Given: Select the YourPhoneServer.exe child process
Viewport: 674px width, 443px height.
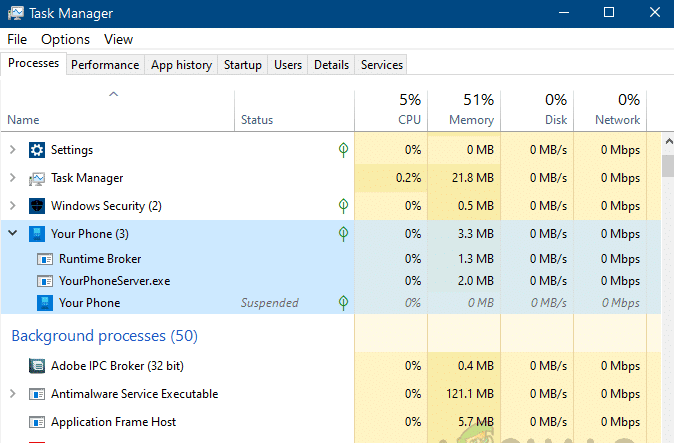Looking at the screenshot, I should pyautogui.click(x=114, y=281).
